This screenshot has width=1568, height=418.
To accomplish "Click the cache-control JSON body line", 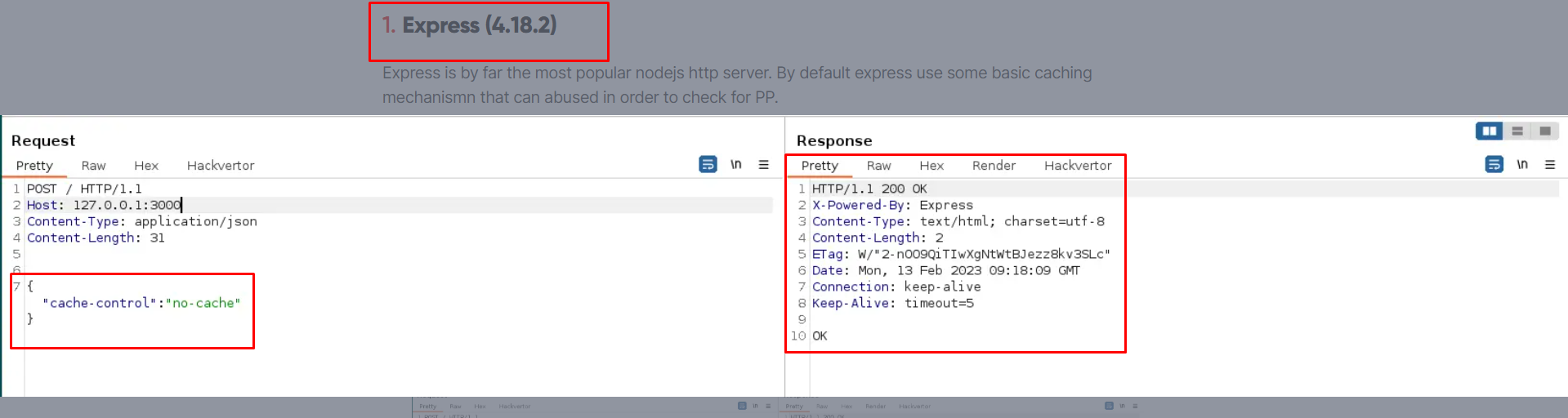I will coord(141,303).
